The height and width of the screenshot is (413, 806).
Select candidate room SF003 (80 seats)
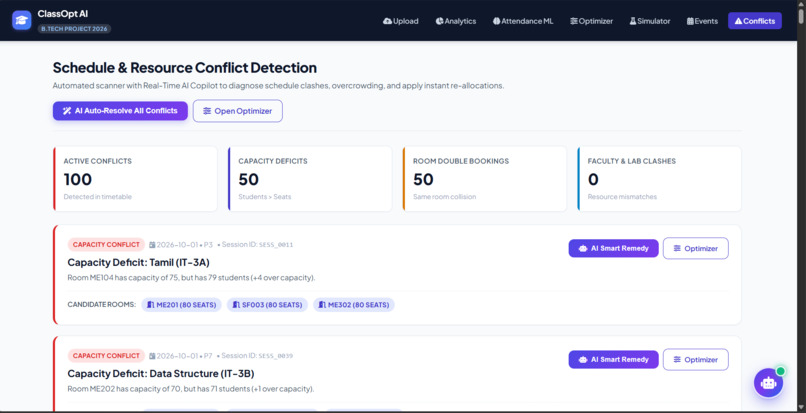tap(267, 304)
